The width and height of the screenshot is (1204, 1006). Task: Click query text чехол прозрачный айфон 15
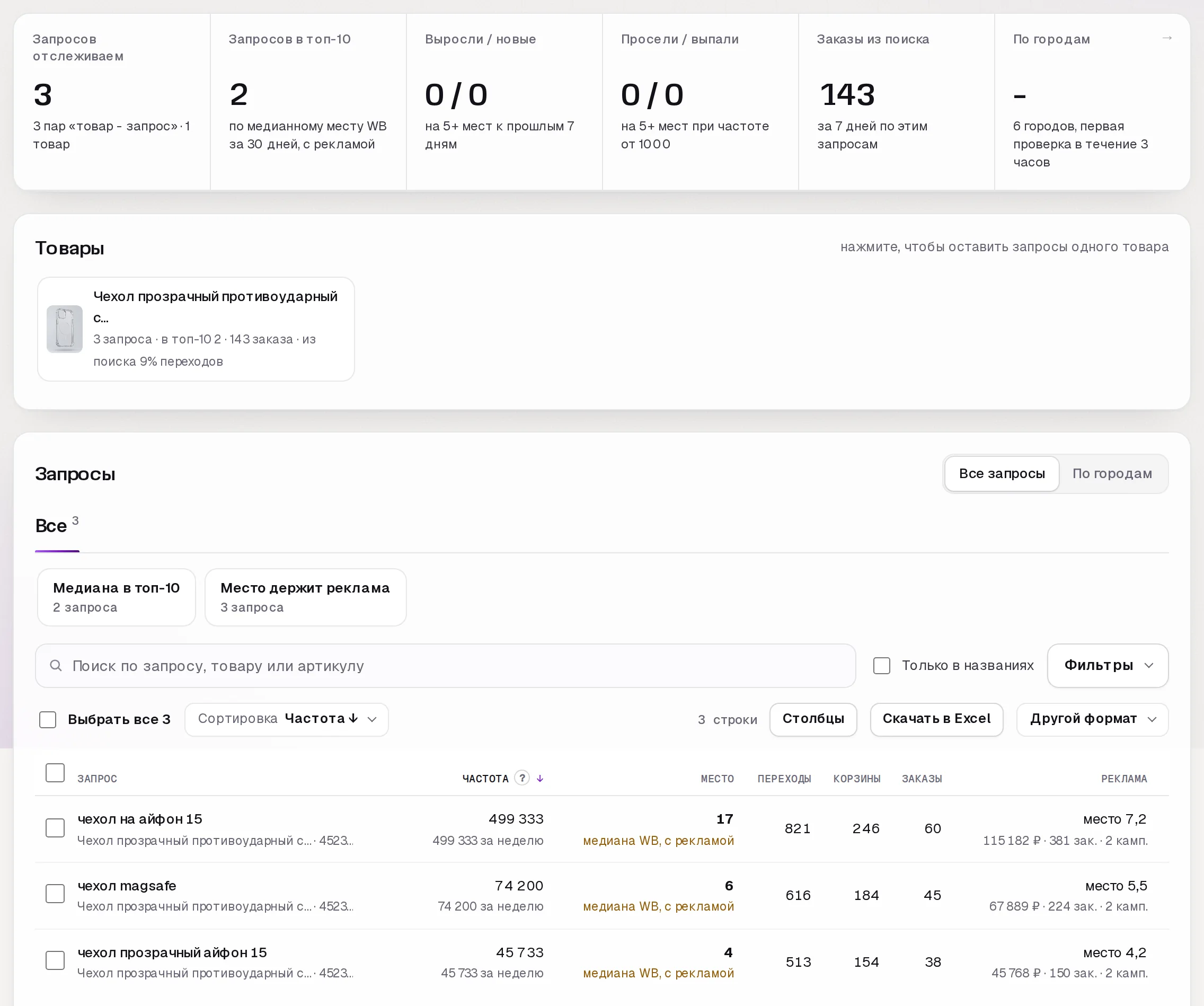pos(172,952)
